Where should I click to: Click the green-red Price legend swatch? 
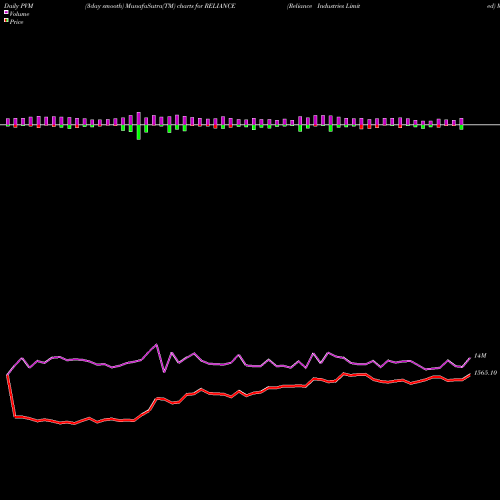click(x=6, y=20)
